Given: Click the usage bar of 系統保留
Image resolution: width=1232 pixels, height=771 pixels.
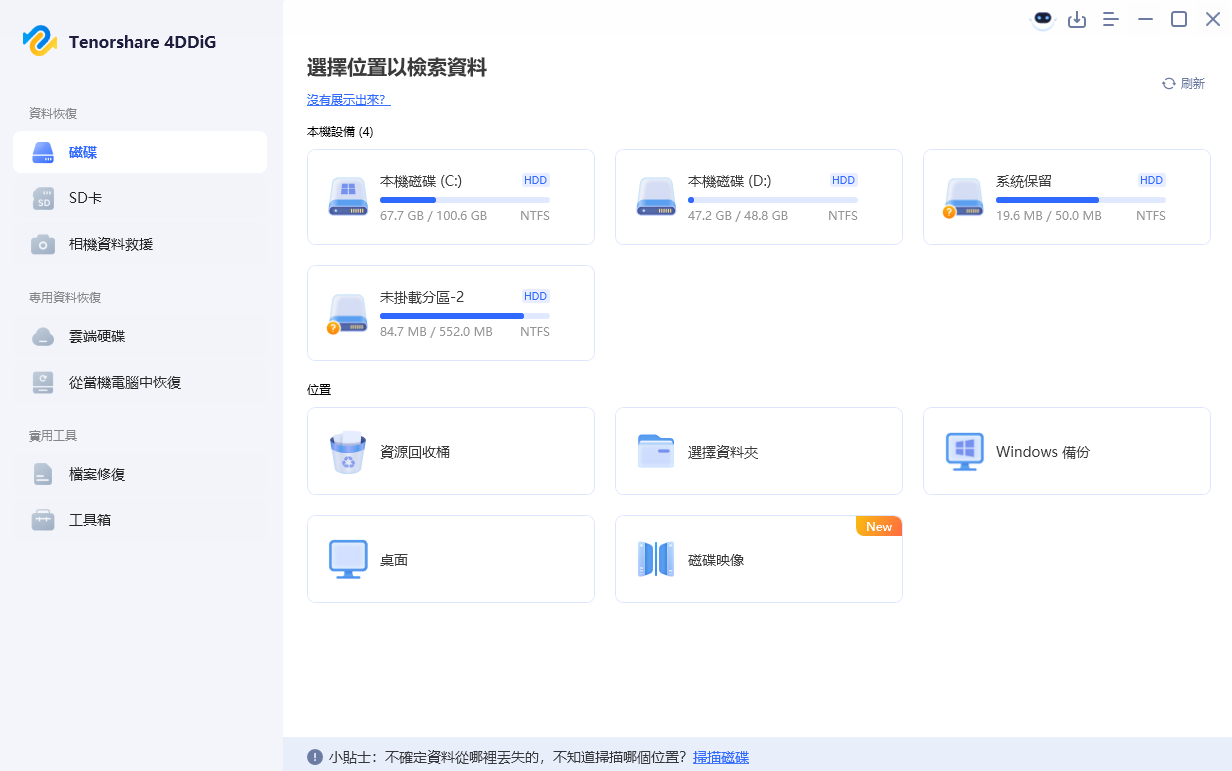Looking at the screenshot, I should point(1081,200).
